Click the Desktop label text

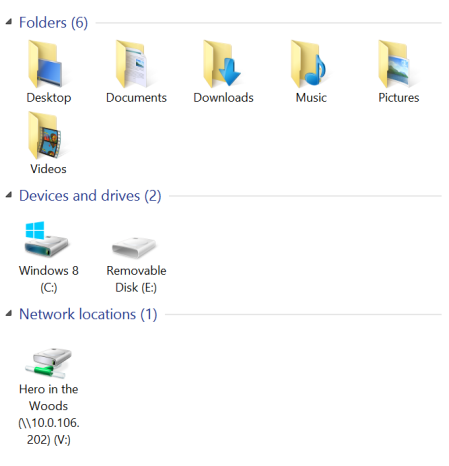click(x=49, y=98)
